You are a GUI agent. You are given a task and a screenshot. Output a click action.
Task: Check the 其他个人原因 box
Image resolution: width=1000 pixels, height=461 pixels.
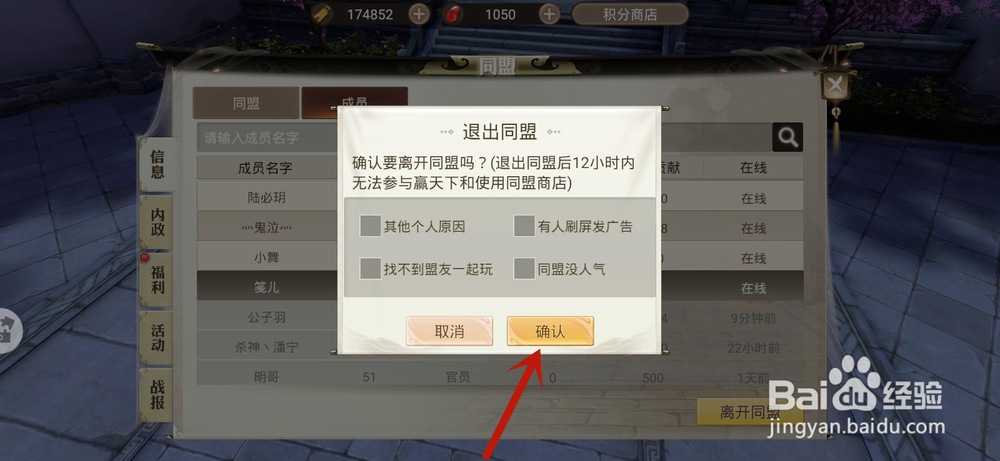coord(371,226)
